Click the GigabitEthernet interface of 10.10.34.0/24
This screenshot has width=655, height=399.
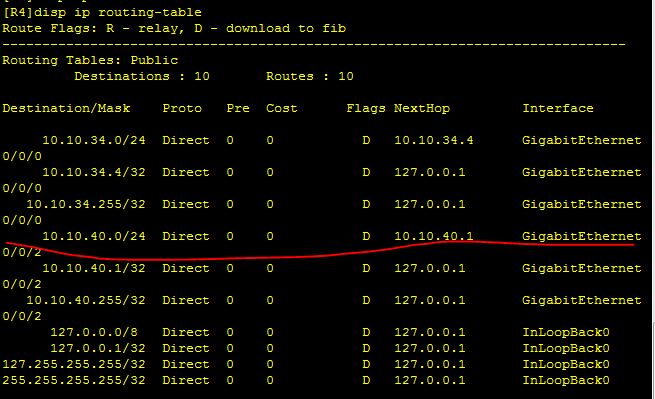582,140
